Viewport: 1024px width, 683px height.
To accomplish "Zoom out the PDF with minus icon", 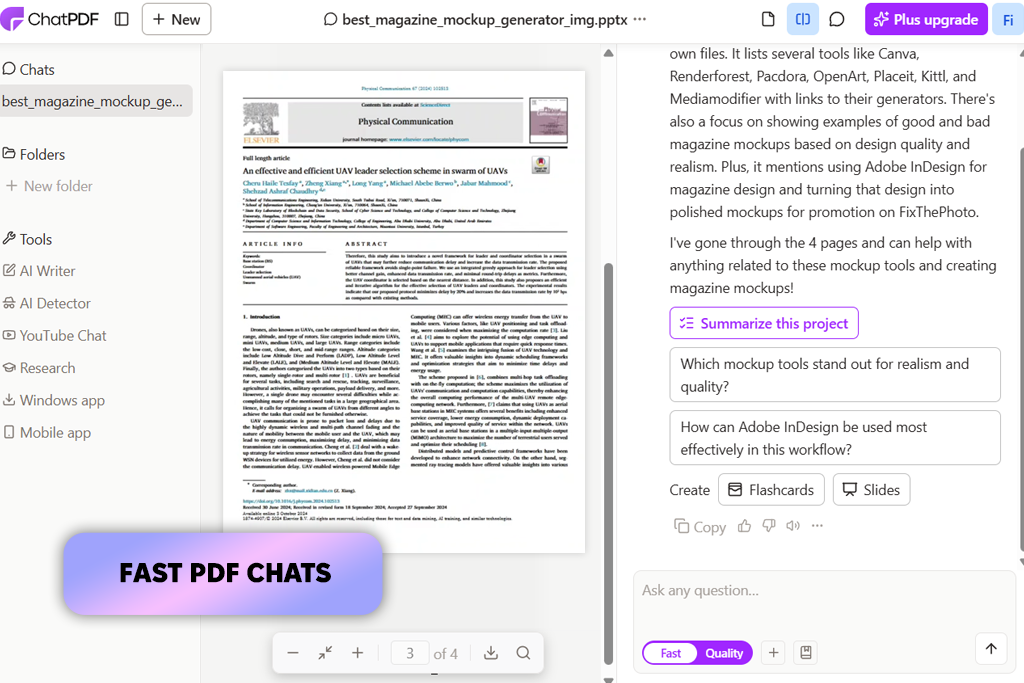I will [293, 653].
